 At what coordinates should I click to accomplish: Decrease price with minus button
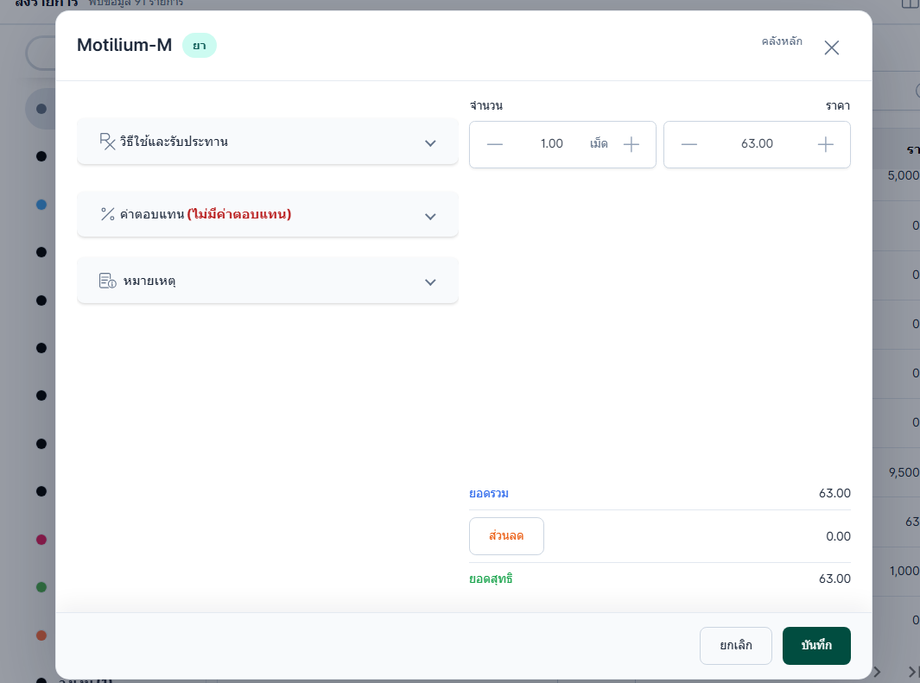click(689, 144)
